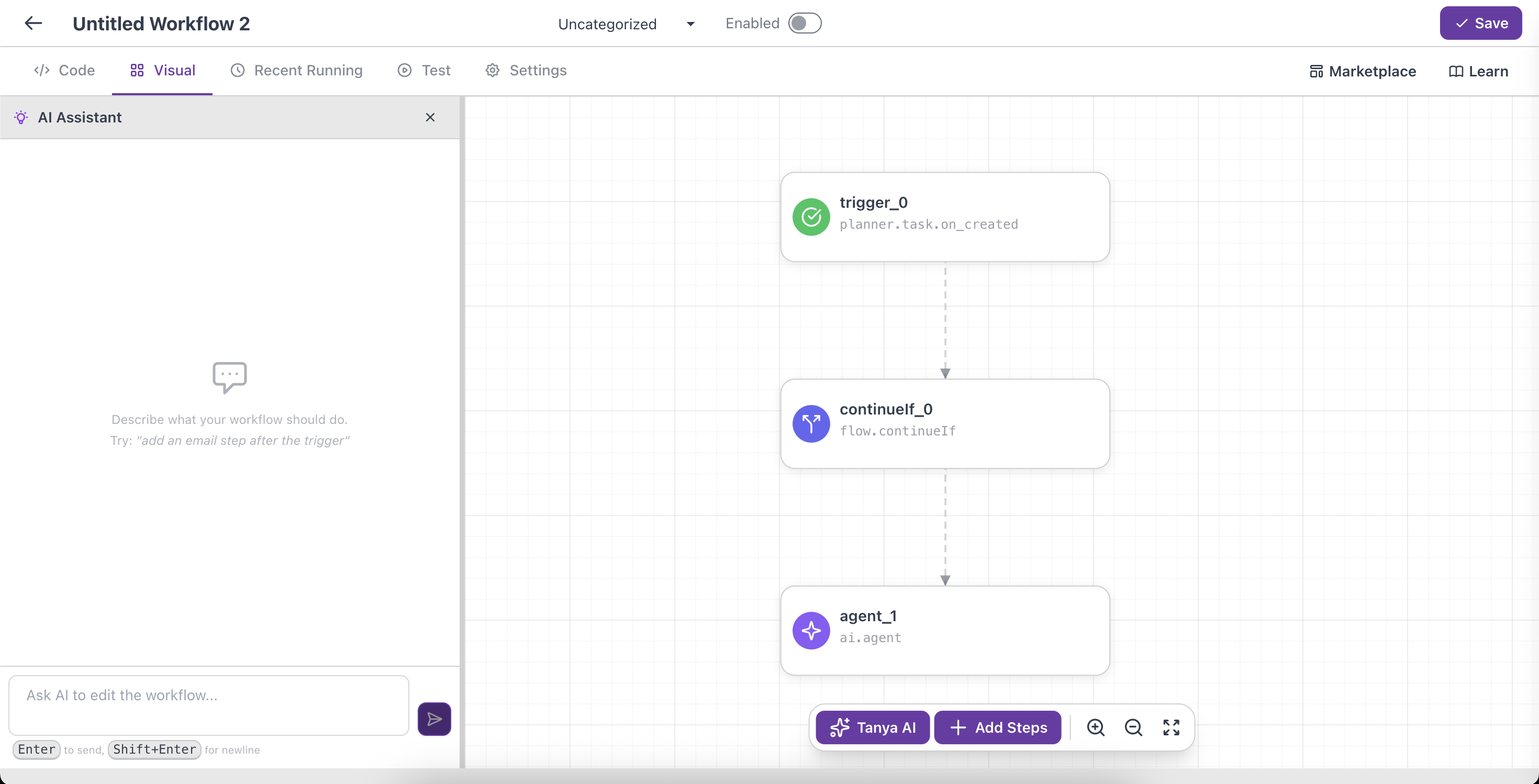Open the Marketplace link
This screenshot has width=1539, height=784.
click(1362, 72)
